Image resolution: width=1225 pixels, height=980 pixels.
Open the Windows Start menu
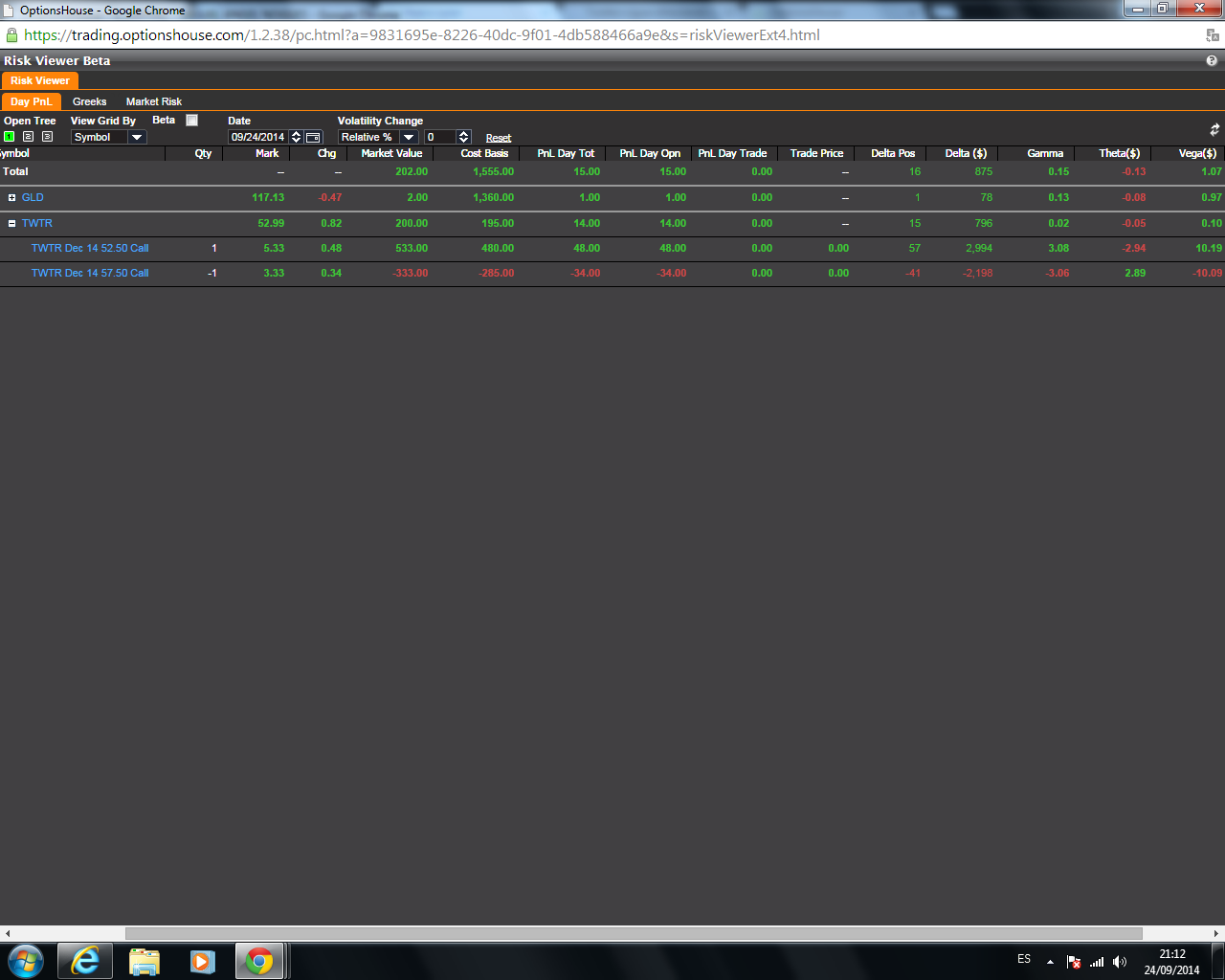tap(25, 960)
